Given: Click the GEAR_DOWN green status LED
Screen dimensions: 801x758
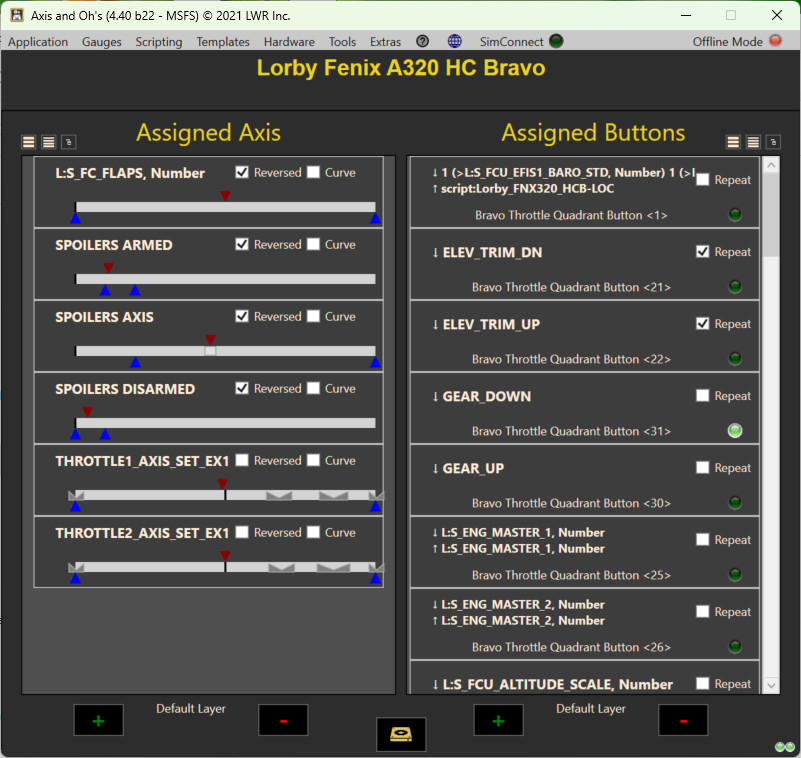Looking at the screenshot, I should click(x=735, y=430).
